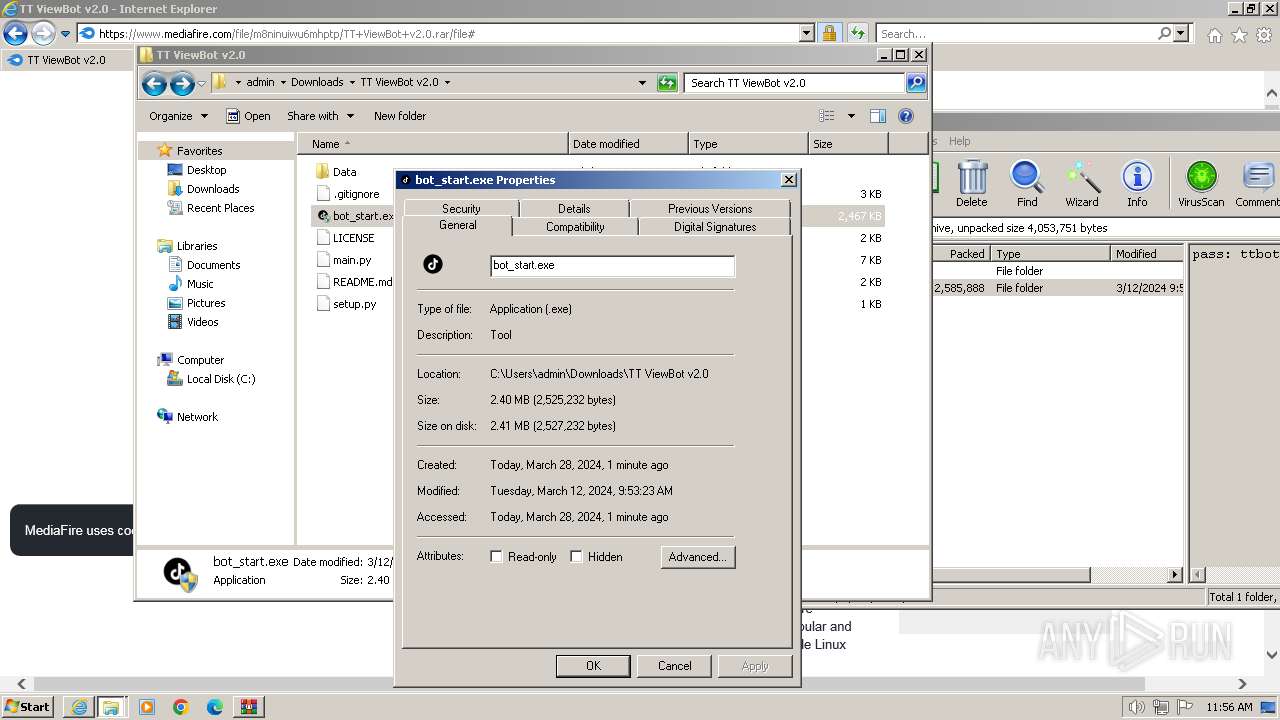
Task: Open WinRAR taskbar icon
Action: pos(249,707)
